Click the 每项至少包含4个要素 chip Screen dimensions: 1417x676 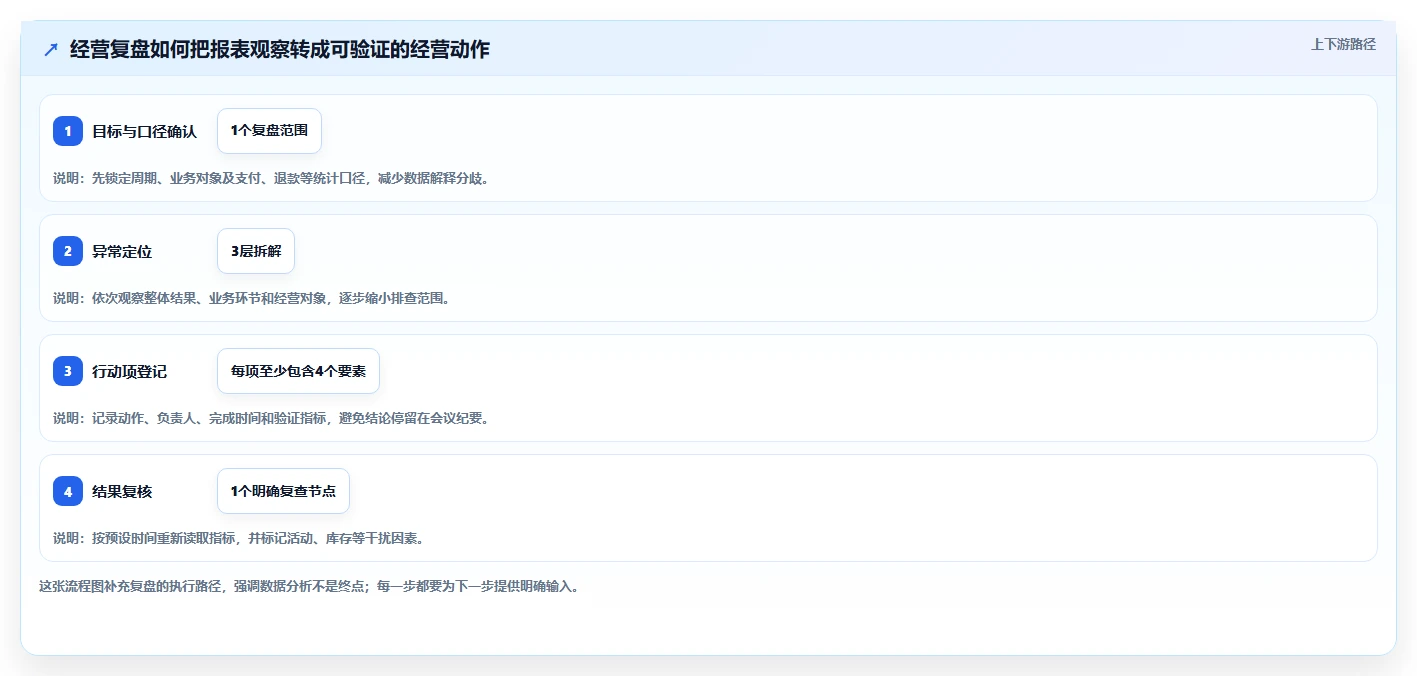[x=298, y=371]
